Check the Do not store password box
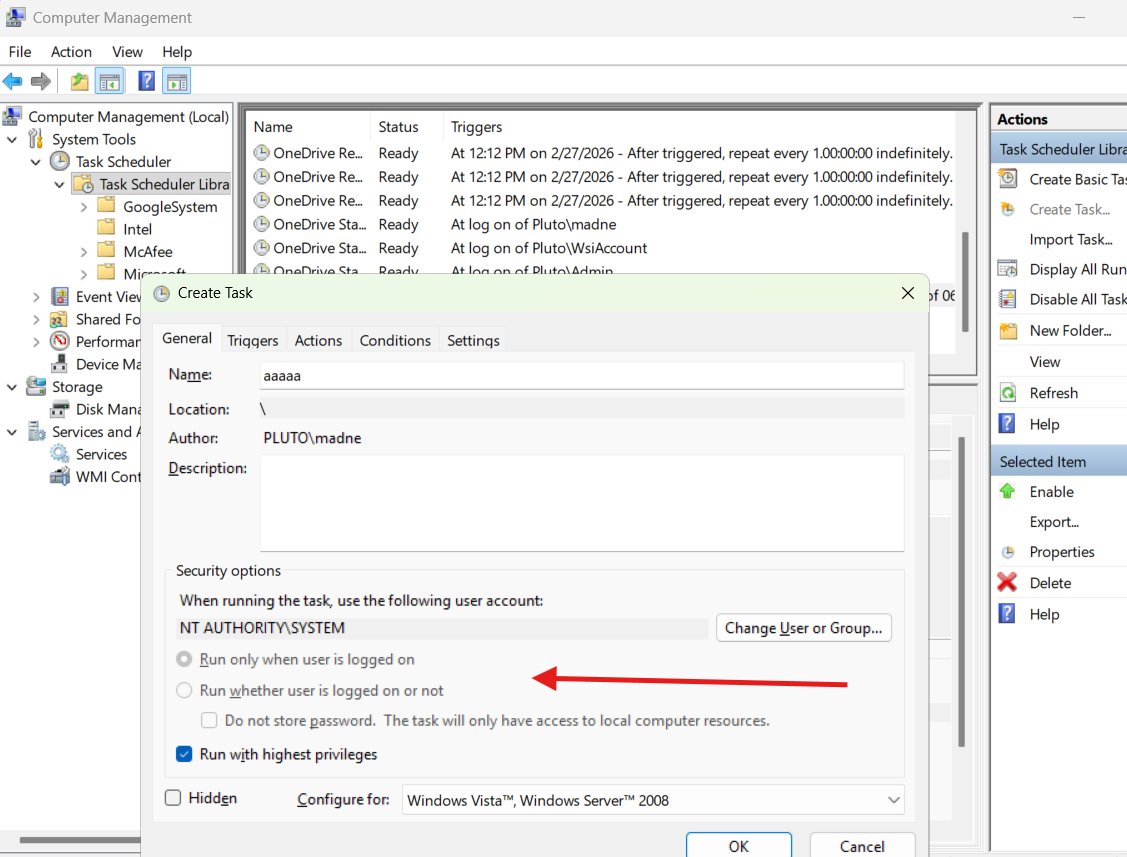This screenshot has height=857, width=1127. (209, 720)
